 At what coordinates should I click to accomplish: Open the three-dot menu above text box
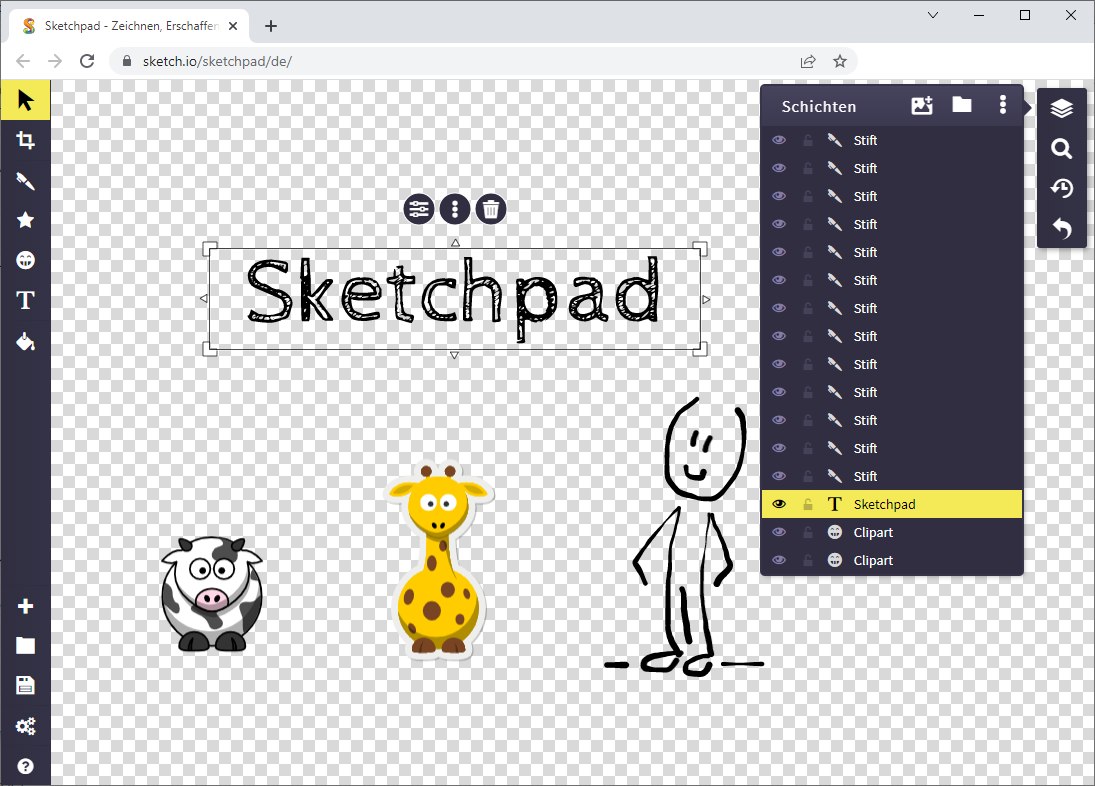455,209
